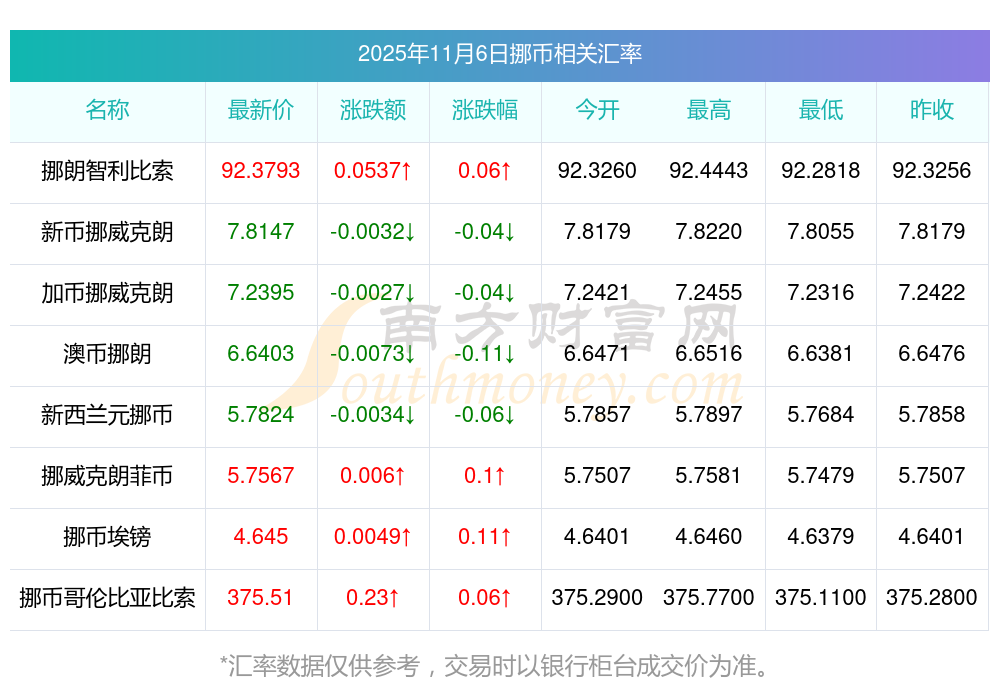Viewport: 1000px width, 697px height.
Task: Click change percent 0.11↑ in 挪币埃镑 row
Action: [x=485, y=536]
